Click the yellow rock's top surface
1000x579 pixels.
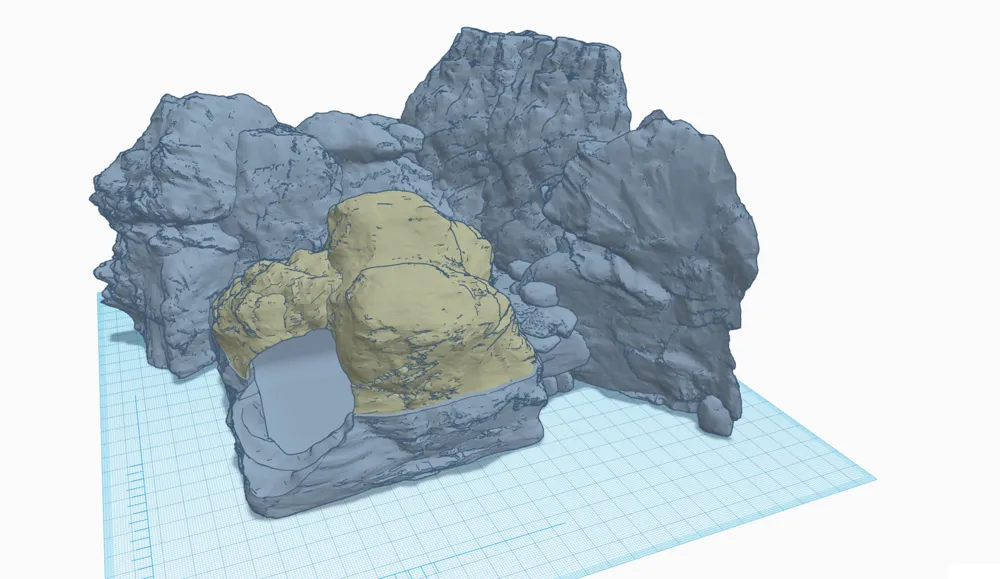pos(400,230)
